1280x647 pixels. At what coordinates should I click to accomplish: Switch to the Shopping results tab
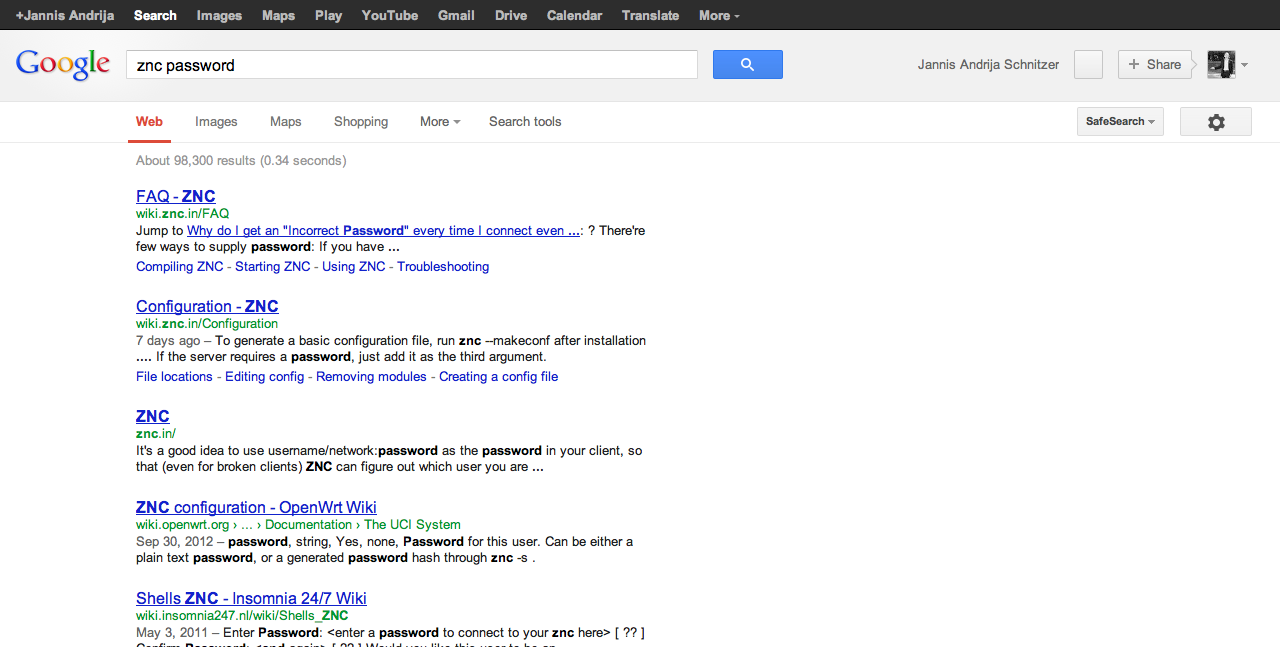coord(361,122)
